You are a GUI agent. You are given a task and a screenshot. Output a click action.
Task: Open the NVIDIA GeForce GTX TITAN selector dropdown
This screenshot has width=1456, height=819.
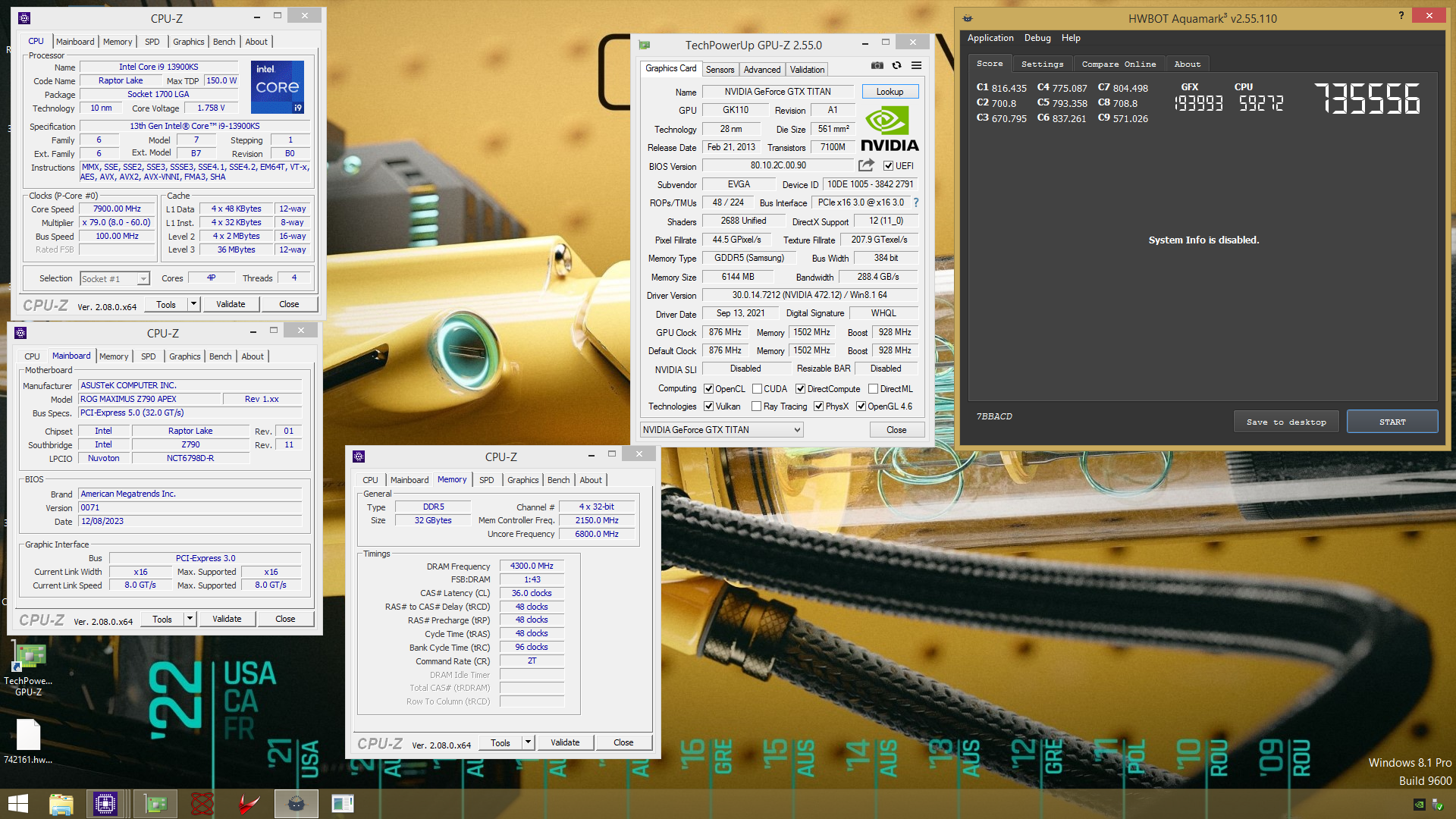(x=721, y=430)
